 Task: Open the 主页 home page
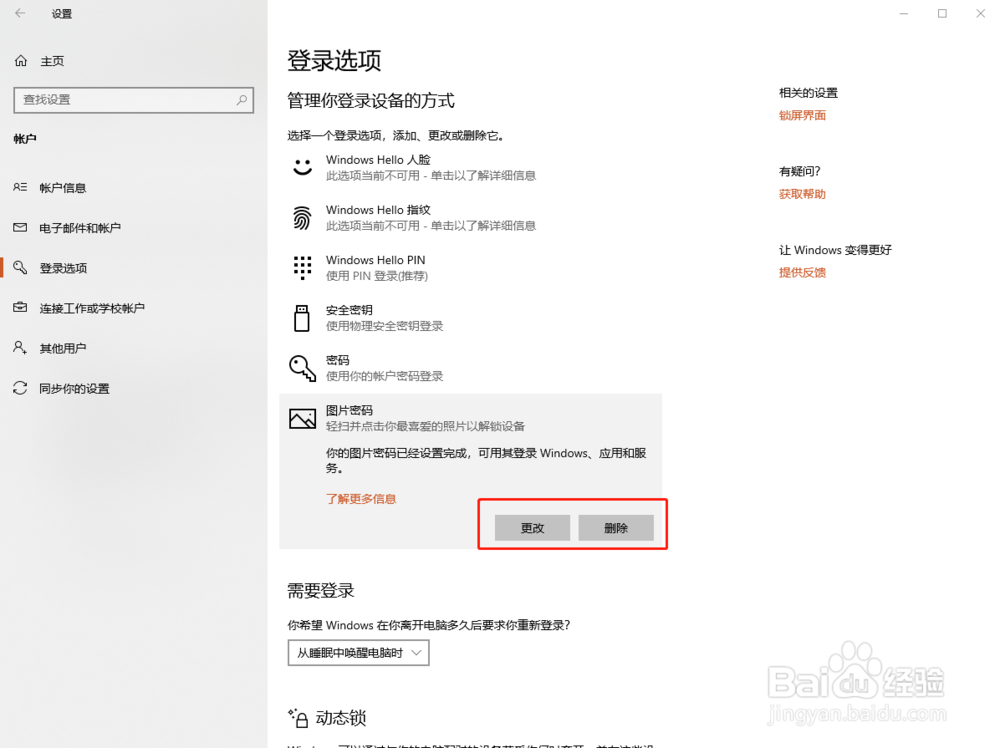tap(52, 61)
